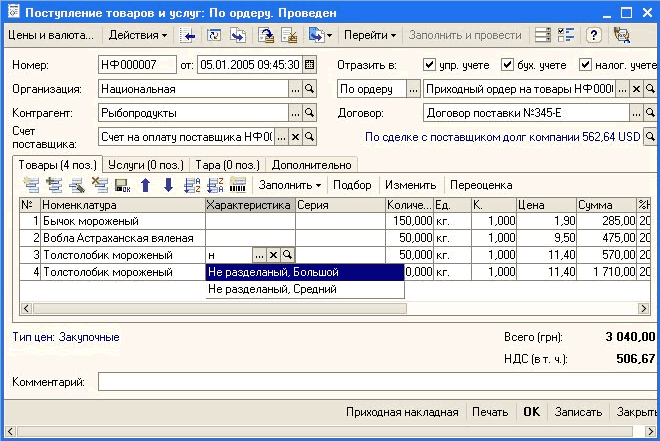660x441 pixels.
Task: Click into the Комментарий input field
Action: point(375,381)
